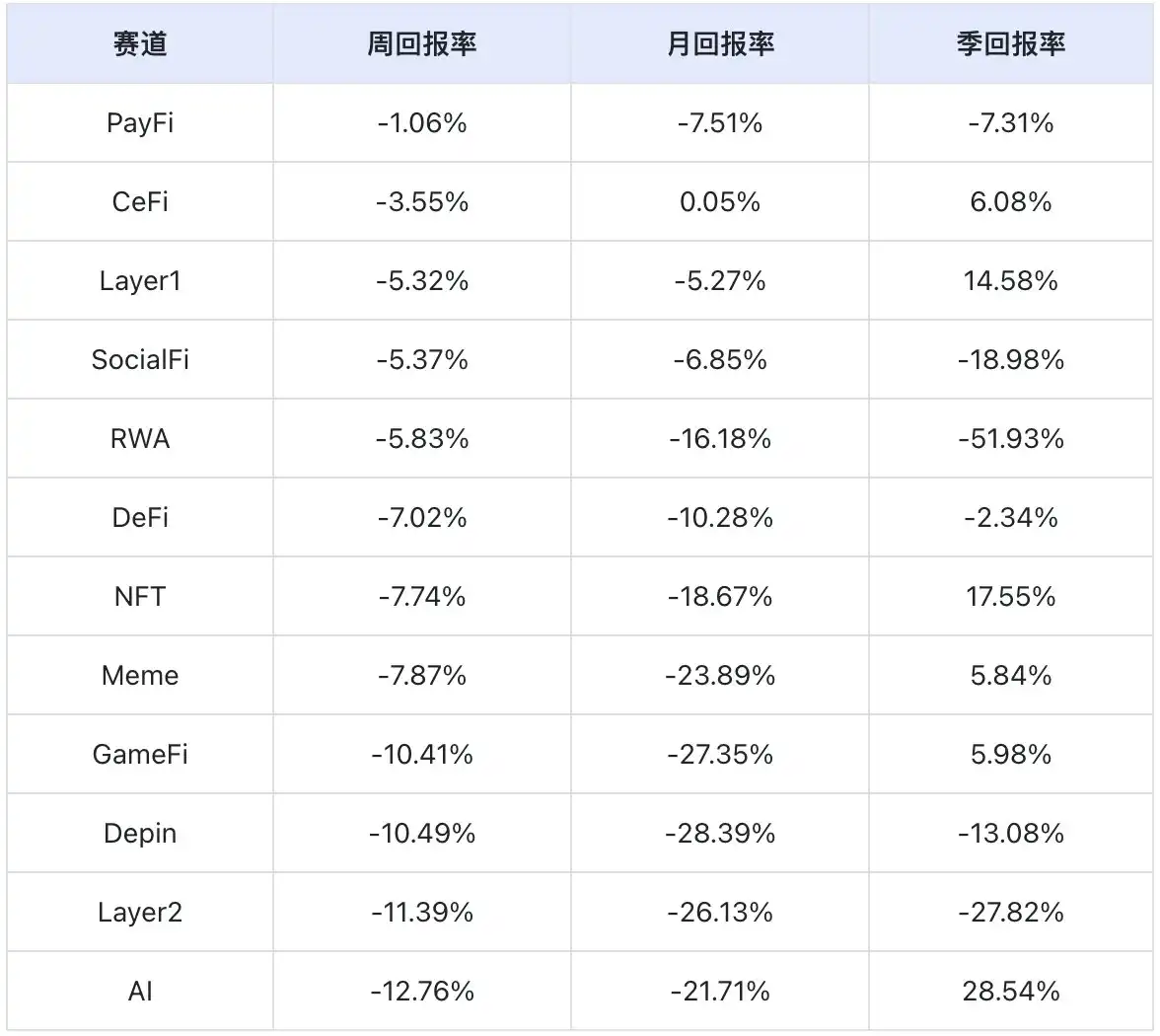Click the DeFi sector cell
This screenshot has width=1160, height=1036.
[140, 517]
